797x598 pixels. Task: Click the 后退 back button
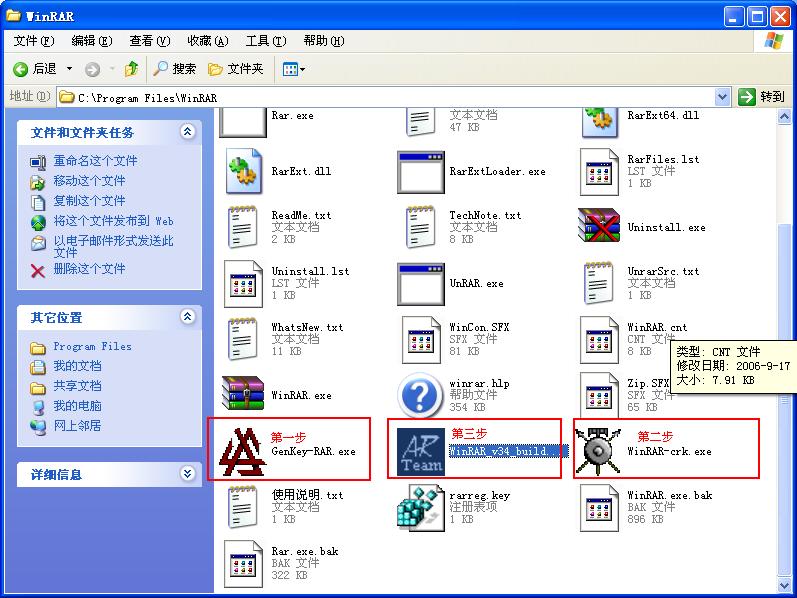pyautogui.click(x=35, y=69)
